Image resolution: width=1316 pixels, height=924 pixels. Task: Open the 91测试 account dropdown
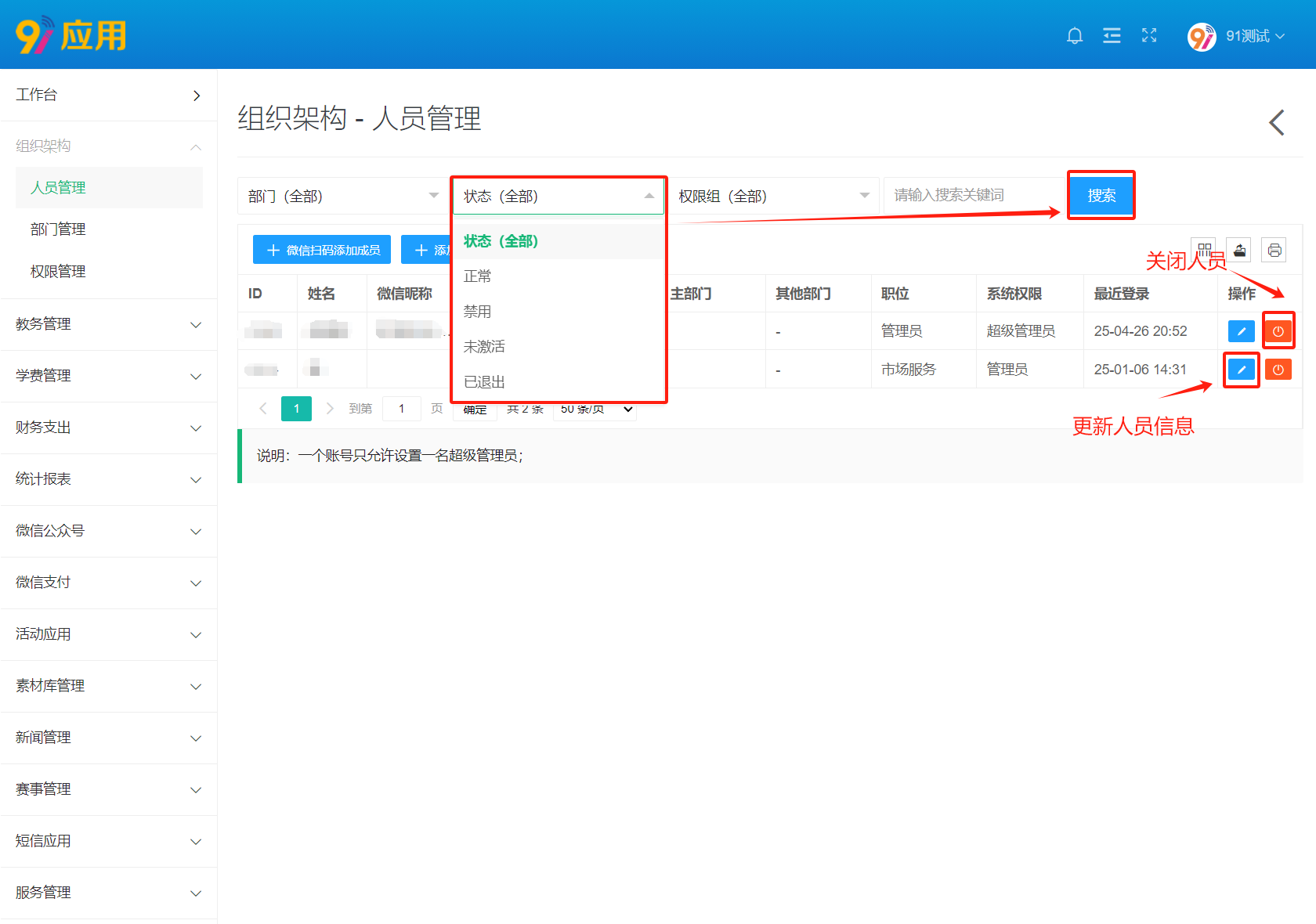click(1237, 36)
